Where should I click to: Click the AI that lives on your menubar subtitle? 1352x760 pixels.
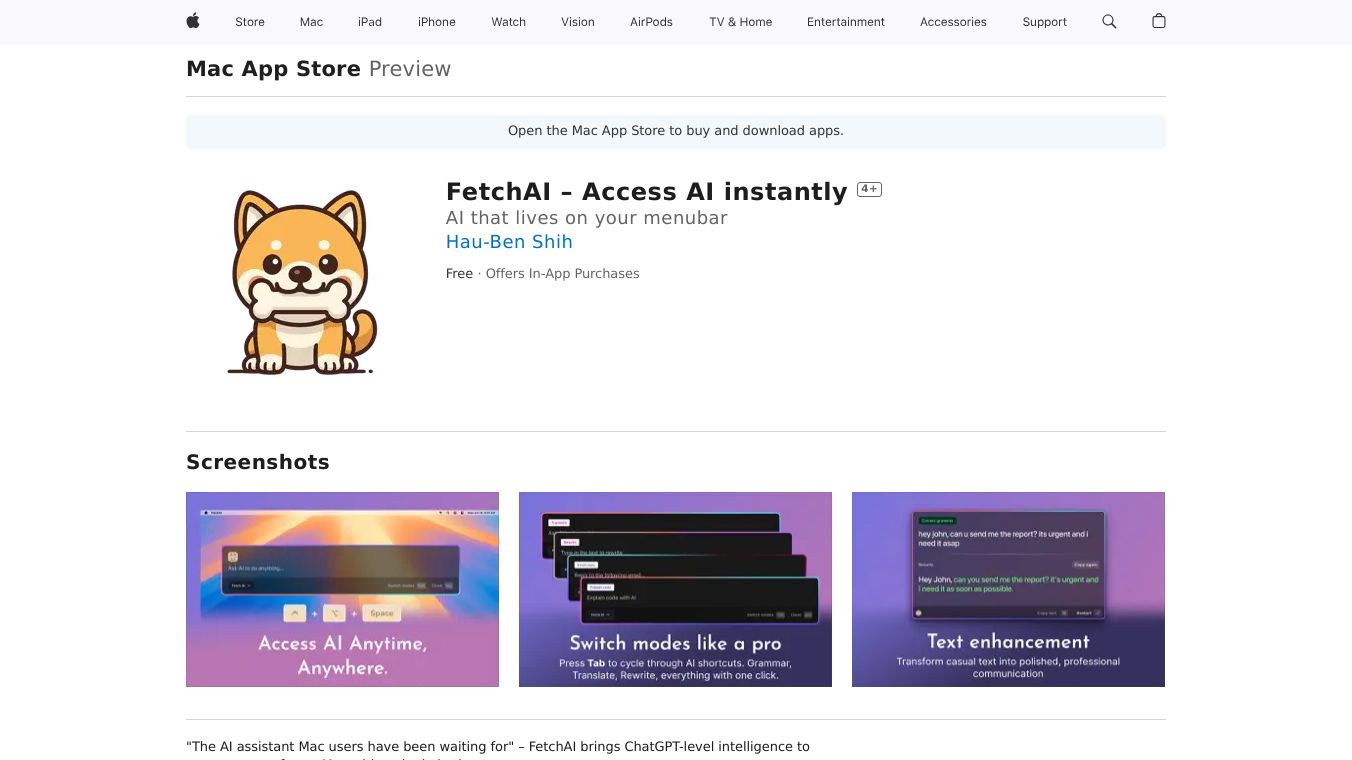pos(586,218)
